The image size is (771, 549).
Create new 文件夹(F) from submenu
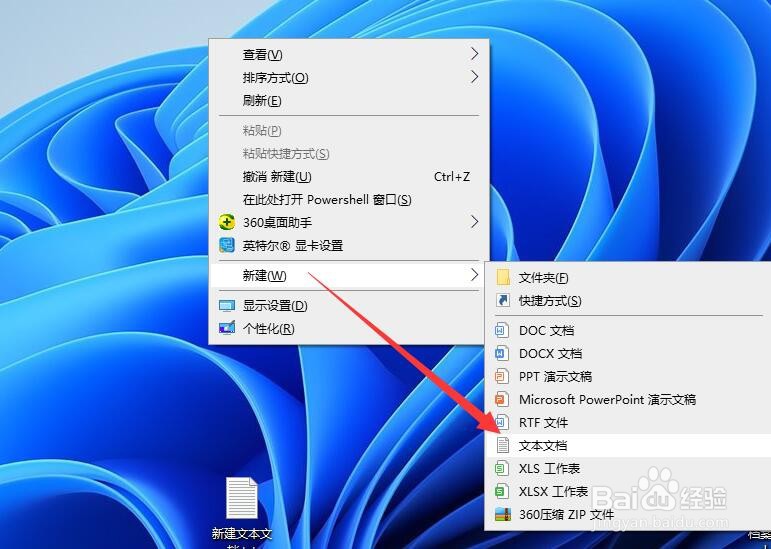click(628, 278)
